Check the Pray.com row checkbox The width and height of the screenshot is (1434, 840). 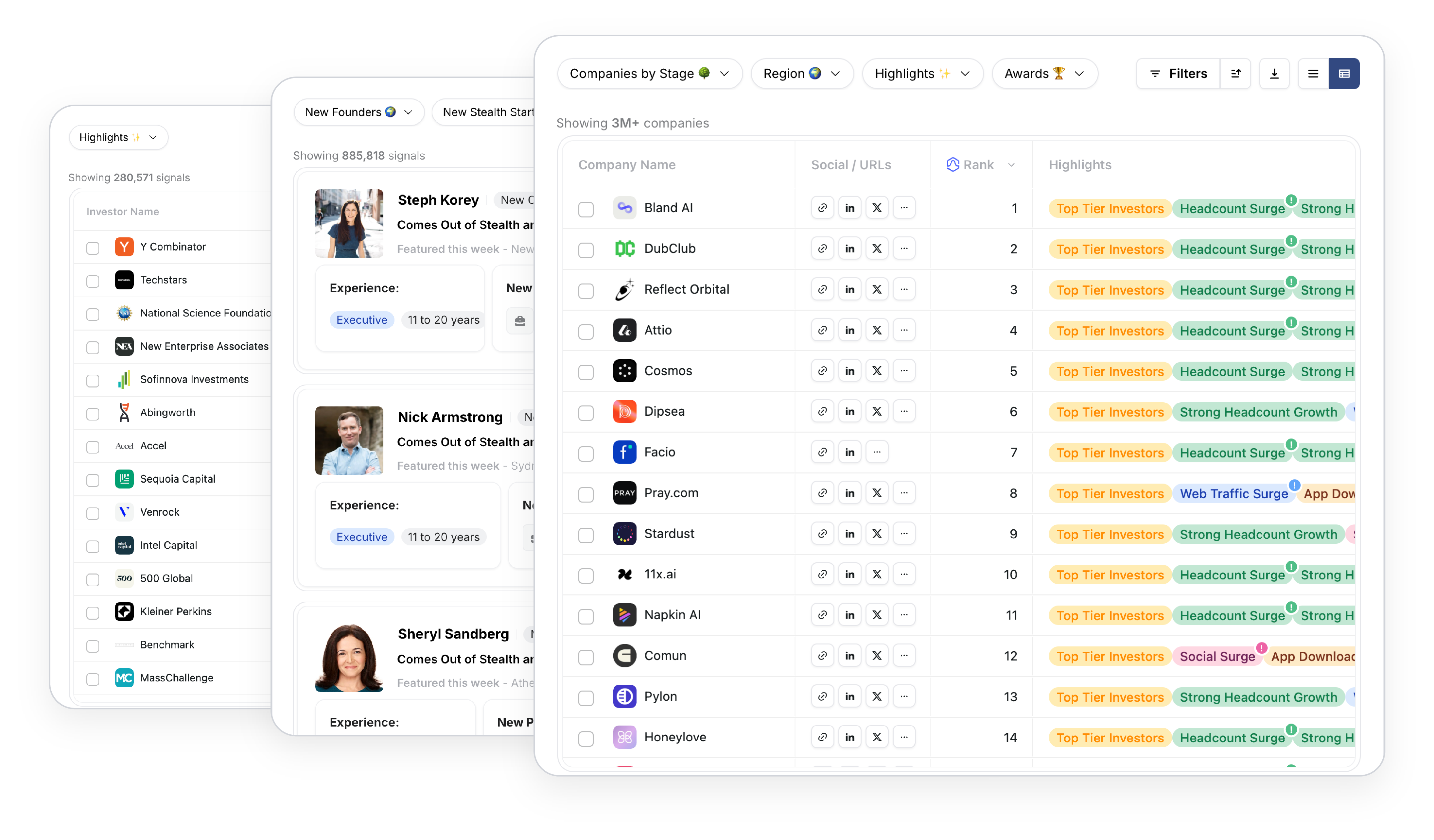(x=586, y=494)
